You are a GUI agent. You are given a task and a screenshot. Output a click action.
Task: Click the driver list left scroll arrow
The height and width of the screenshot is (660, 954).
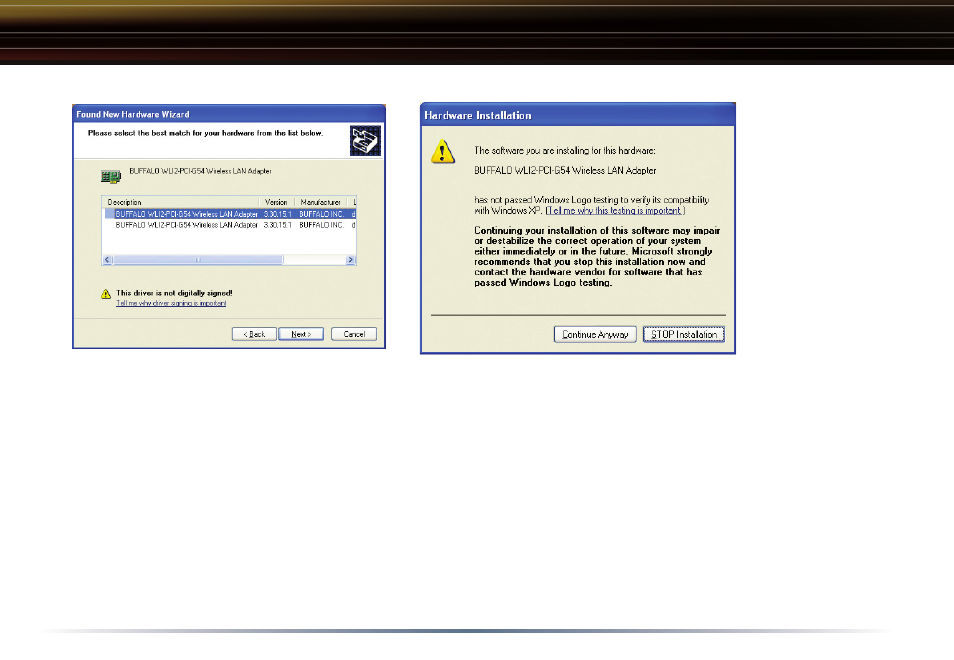(x=108, y=260)
